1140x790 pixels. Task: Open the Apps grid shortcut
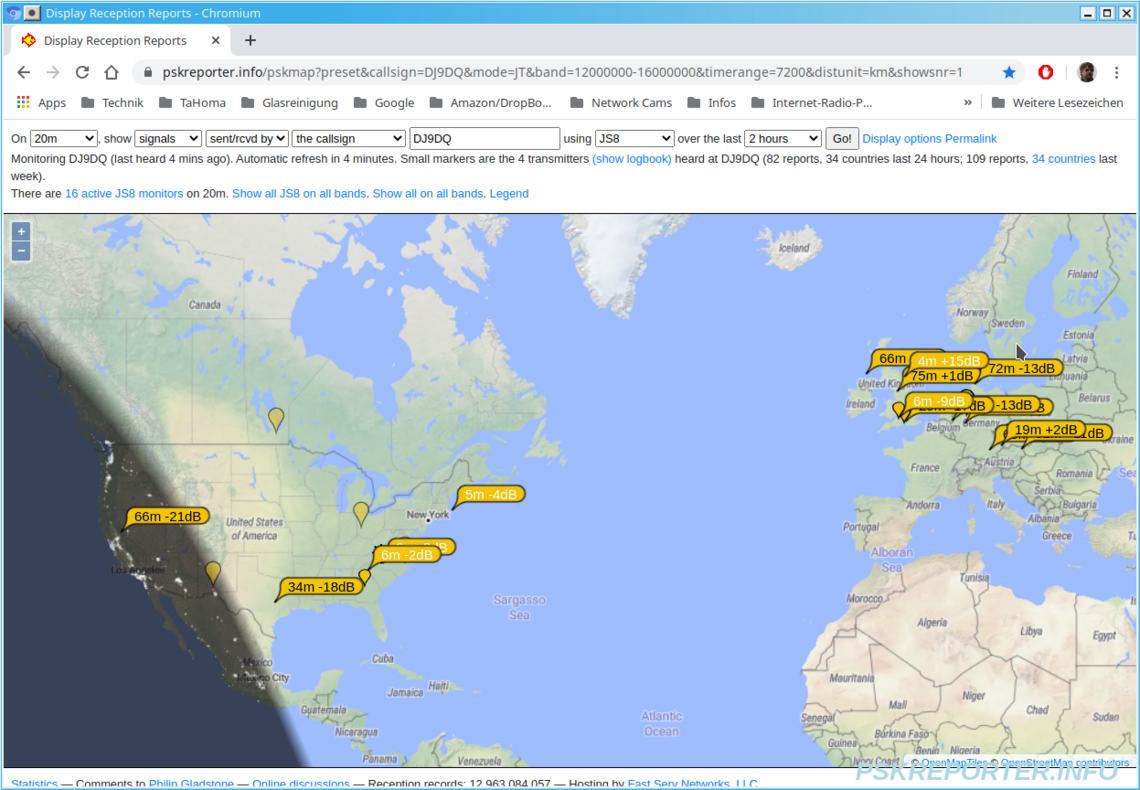(x=41, y=102)
